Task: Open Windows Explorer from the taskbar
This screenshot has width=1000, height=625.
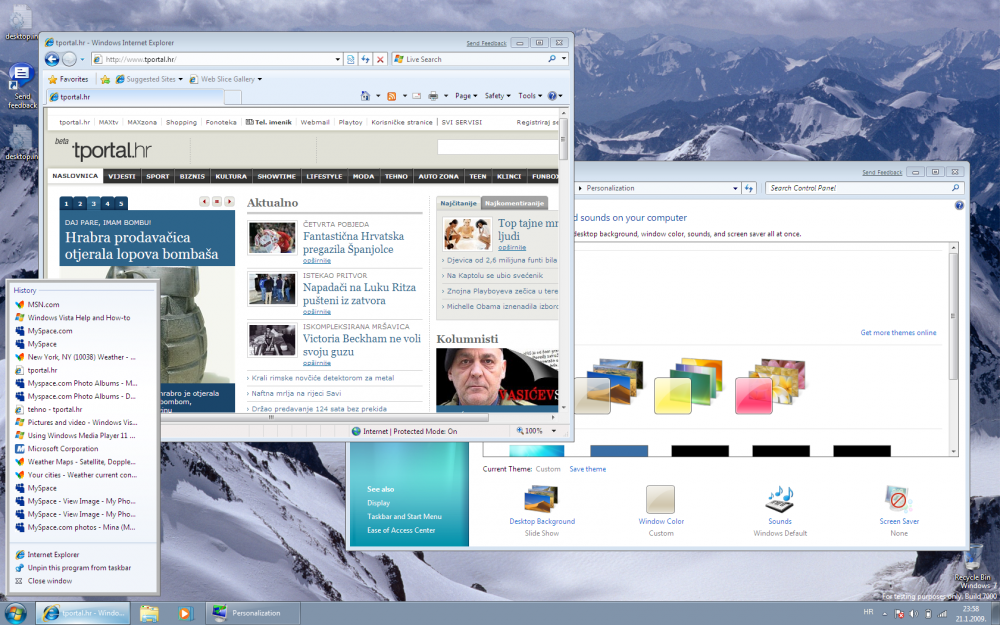Action: pos(149,613)
